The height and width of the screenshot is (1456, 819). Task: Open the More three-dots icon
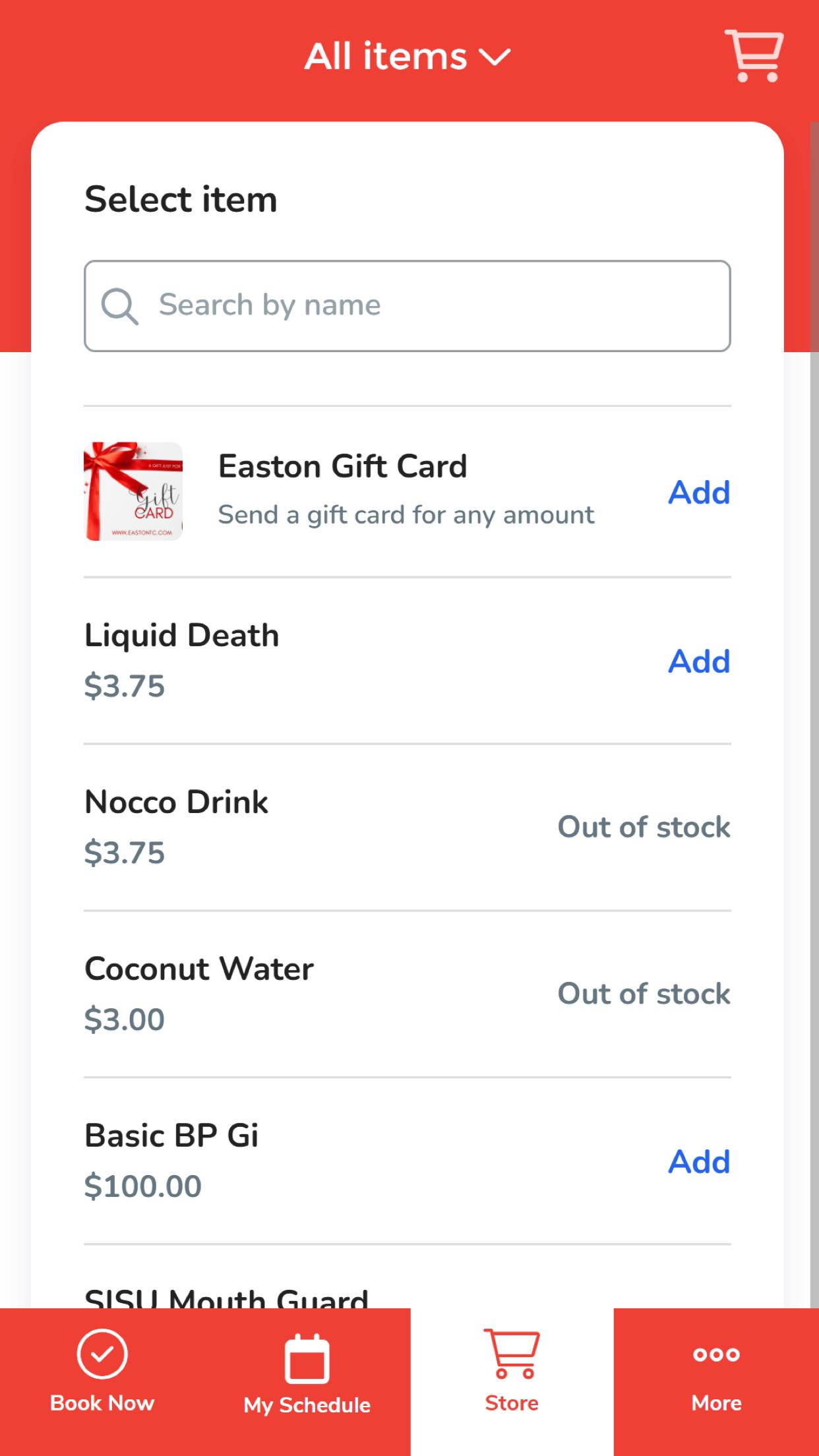click(716, 1354)
